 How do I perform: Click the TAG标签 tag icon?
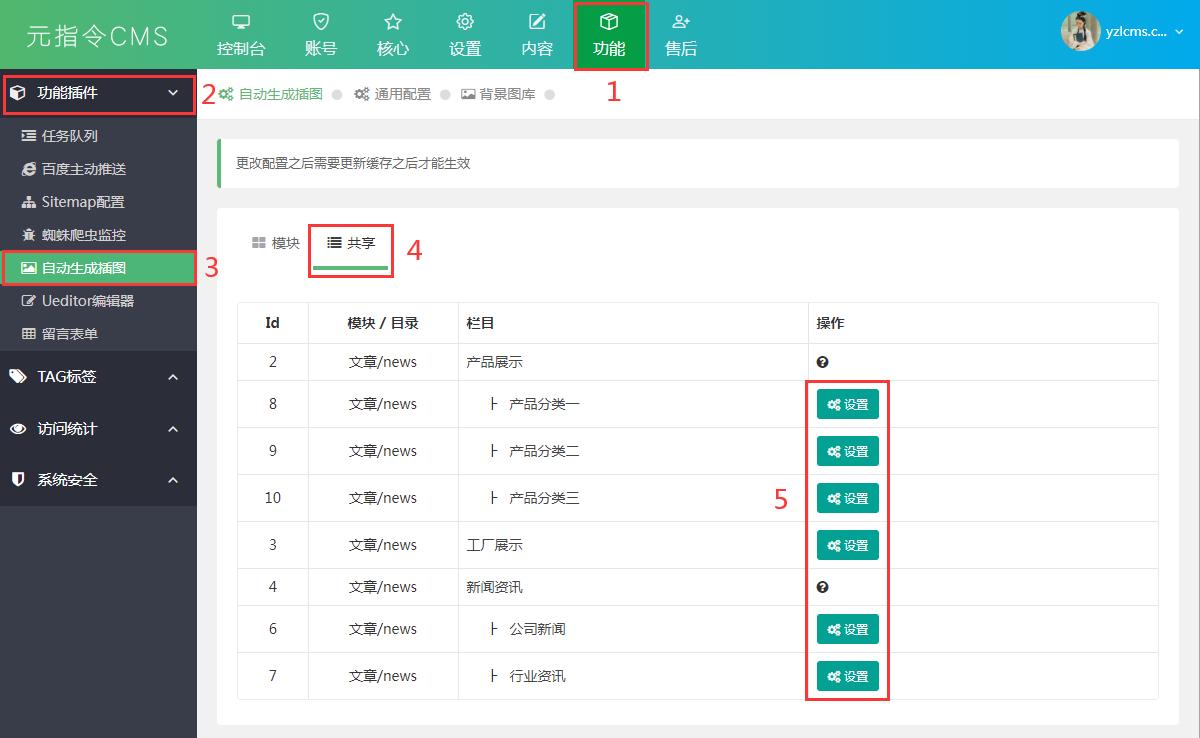(18, 377)
